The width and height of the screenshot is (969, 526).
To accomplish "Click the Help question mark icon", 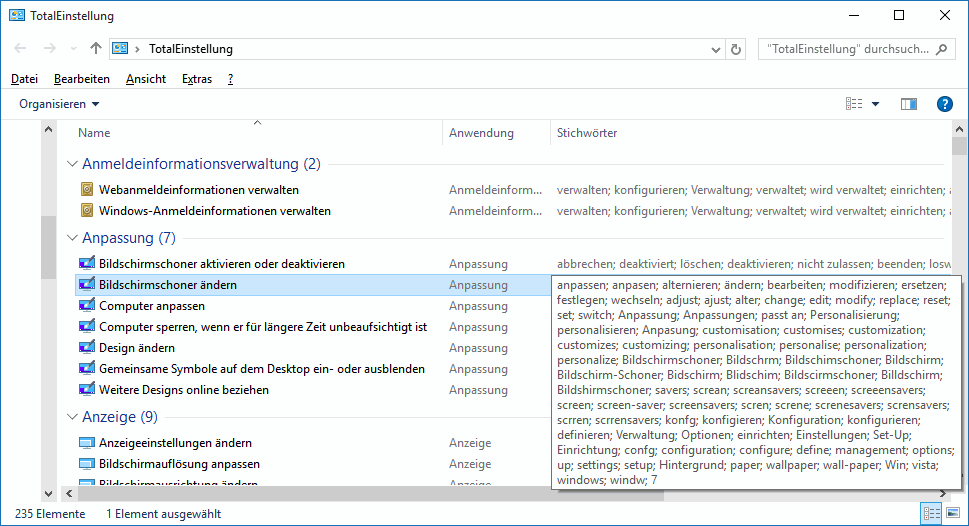I will pos(944,104).
